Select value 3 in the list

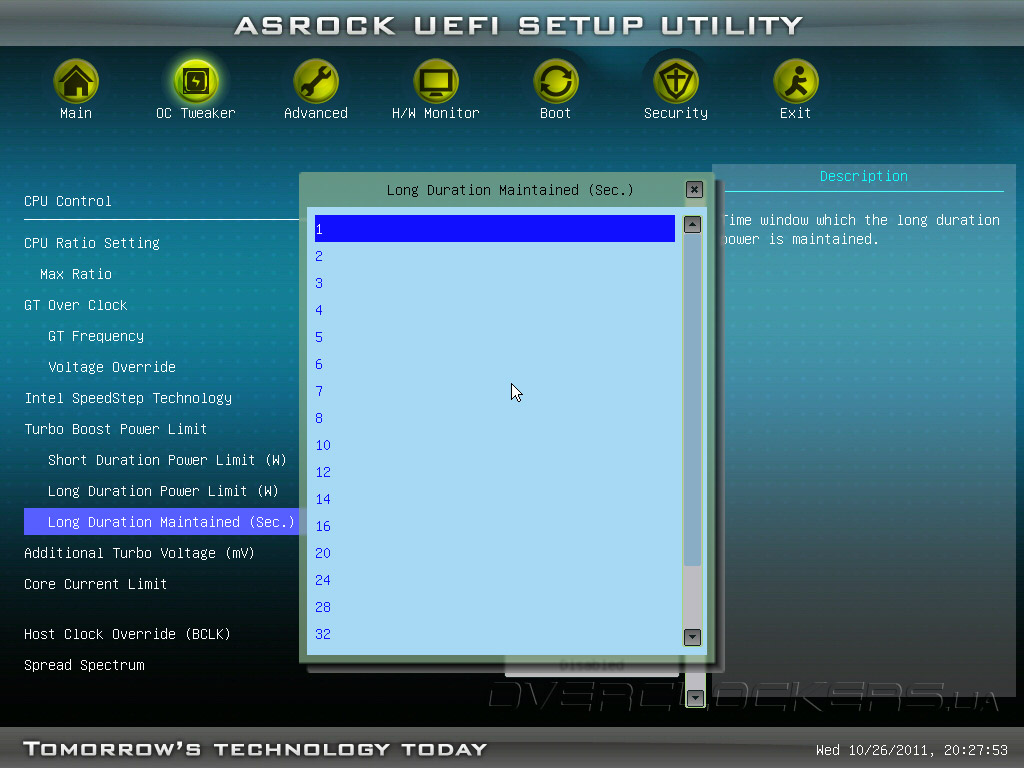(x=494, y=283)
